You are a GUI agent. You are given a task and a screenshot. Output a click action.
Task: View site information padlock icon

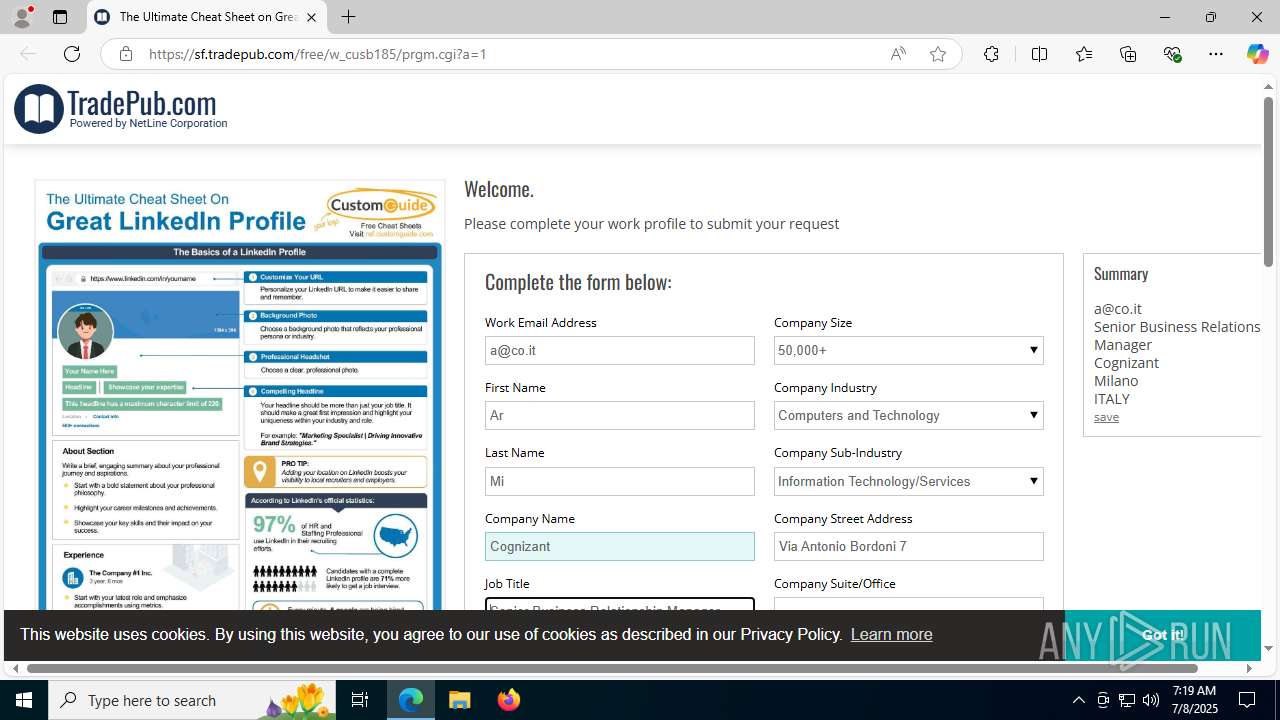pyautogui.click(x=125, y=54)
